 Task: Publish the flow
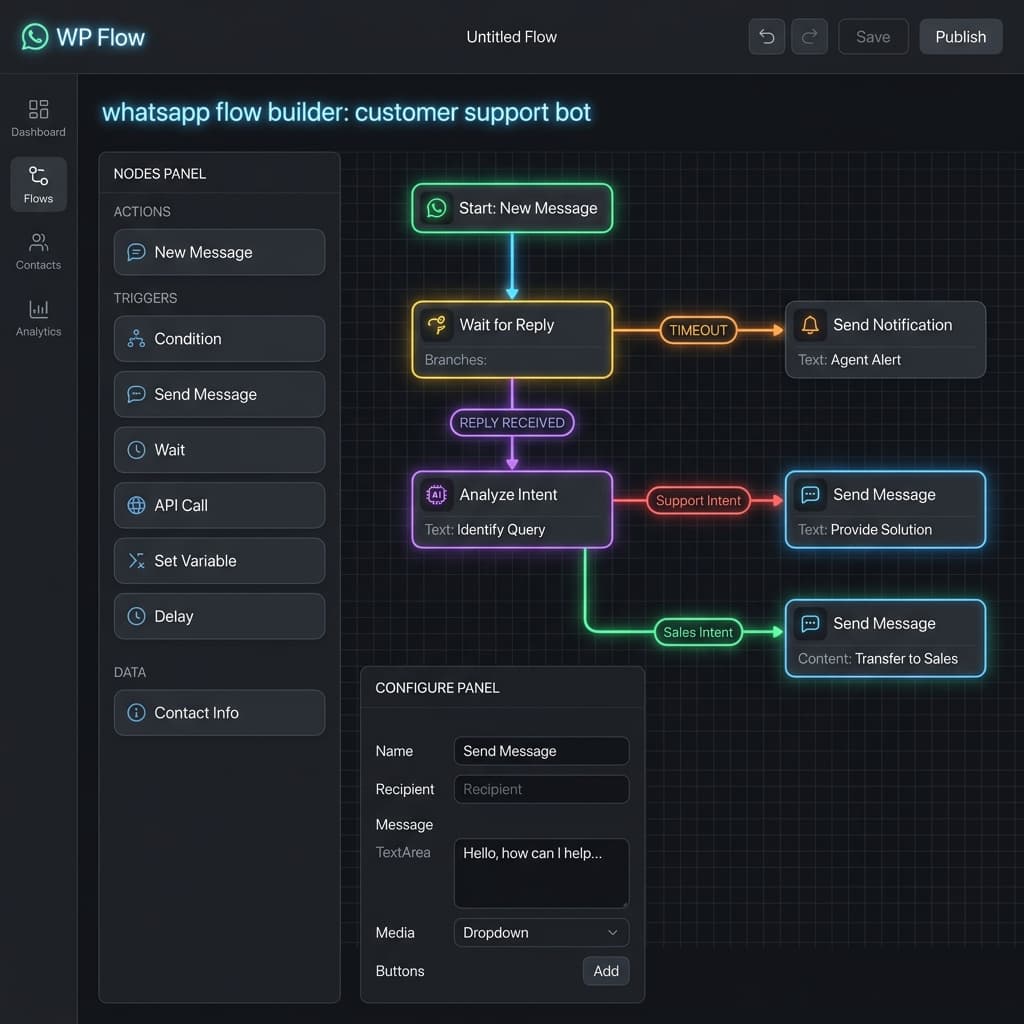(961, 37)
